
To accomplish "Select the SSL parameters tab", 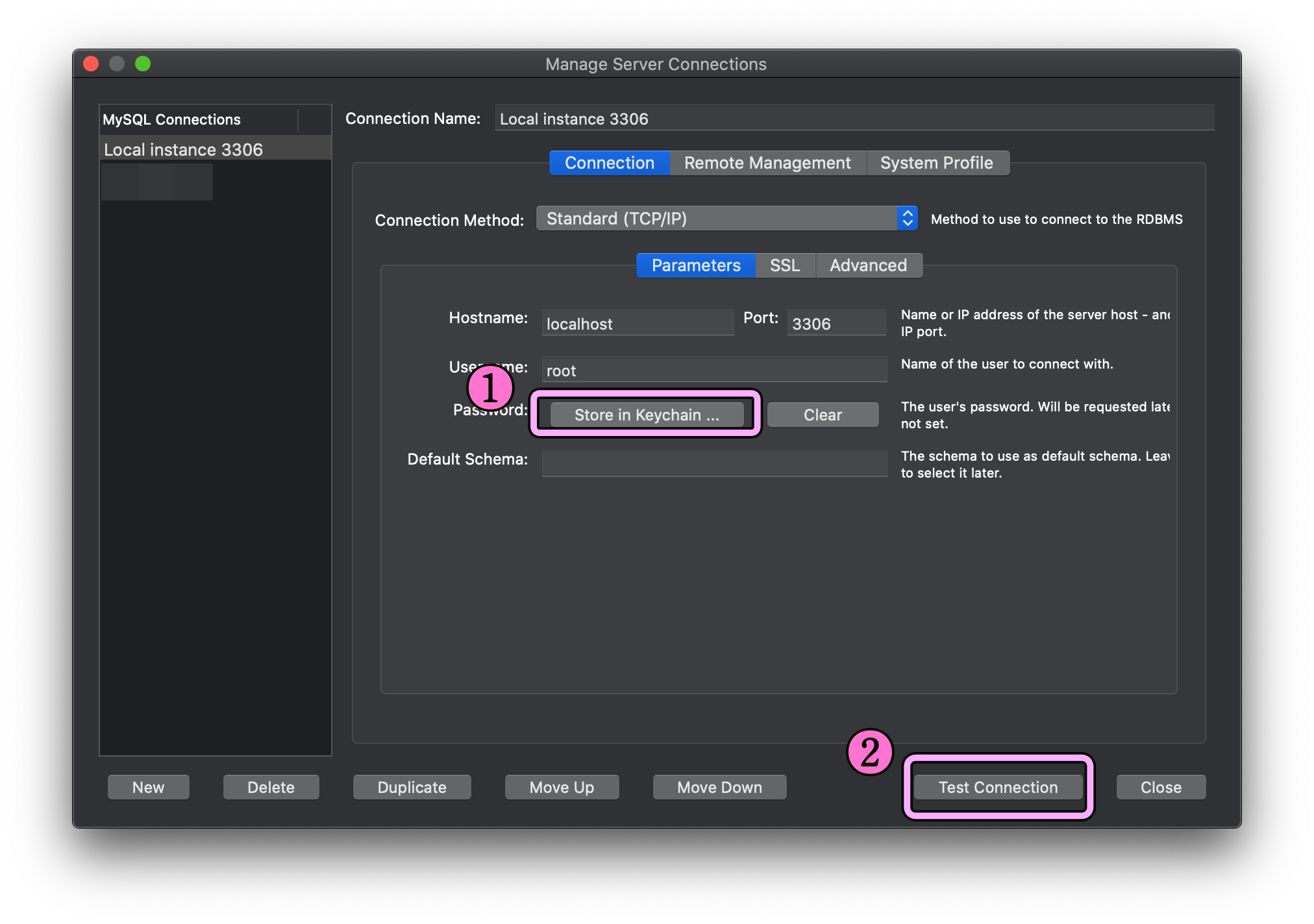I will (784, 265).
